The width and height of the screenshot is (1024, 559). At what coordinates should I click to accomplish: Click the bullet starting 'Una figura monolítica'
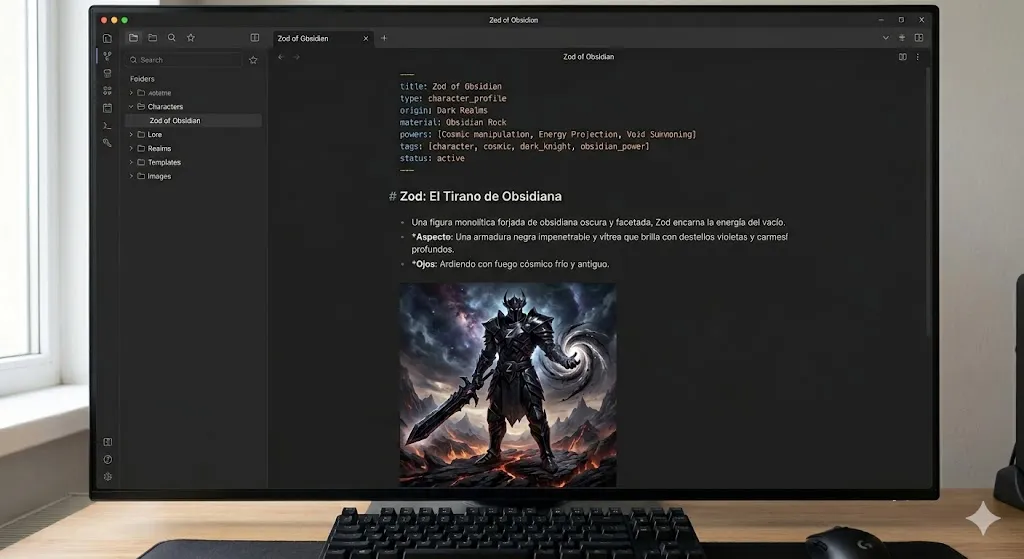(598, 223)
